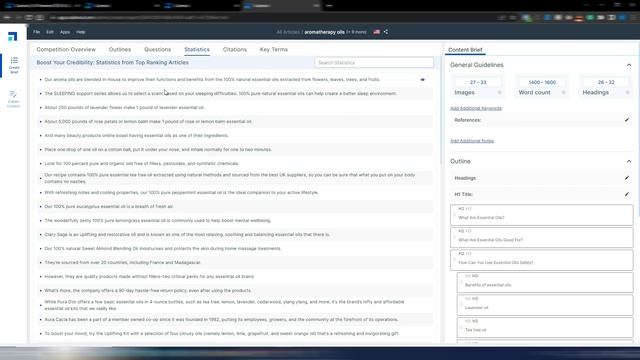This screenshot has width=640, height=360.
Task: Click the Word count value 1400 - 1600
Action: tap(542, 82)
